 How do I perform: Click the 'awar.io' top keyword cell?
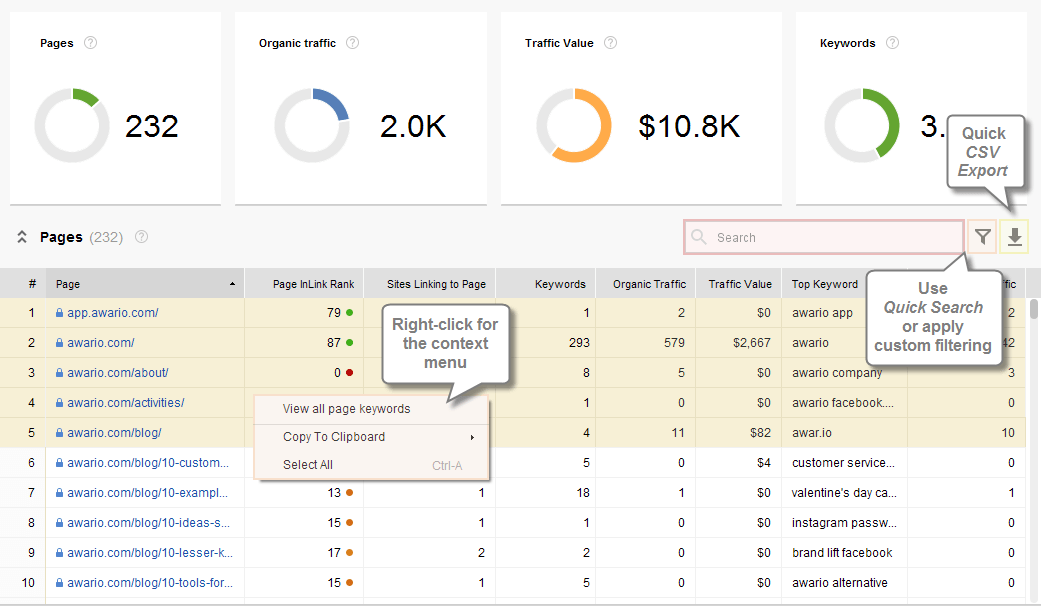pos(811,433)
